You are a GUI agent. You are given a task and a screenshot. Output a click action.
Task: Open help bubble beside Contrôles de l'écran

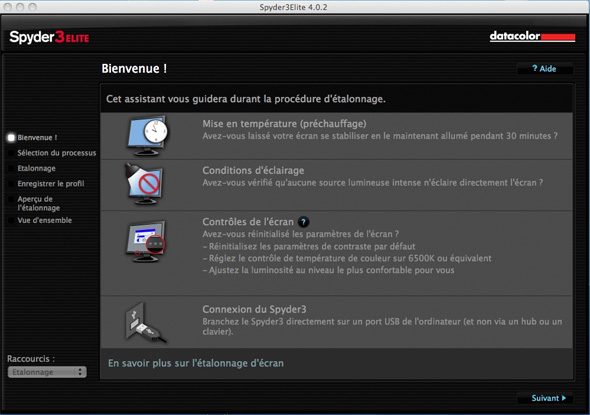(304, 222)
